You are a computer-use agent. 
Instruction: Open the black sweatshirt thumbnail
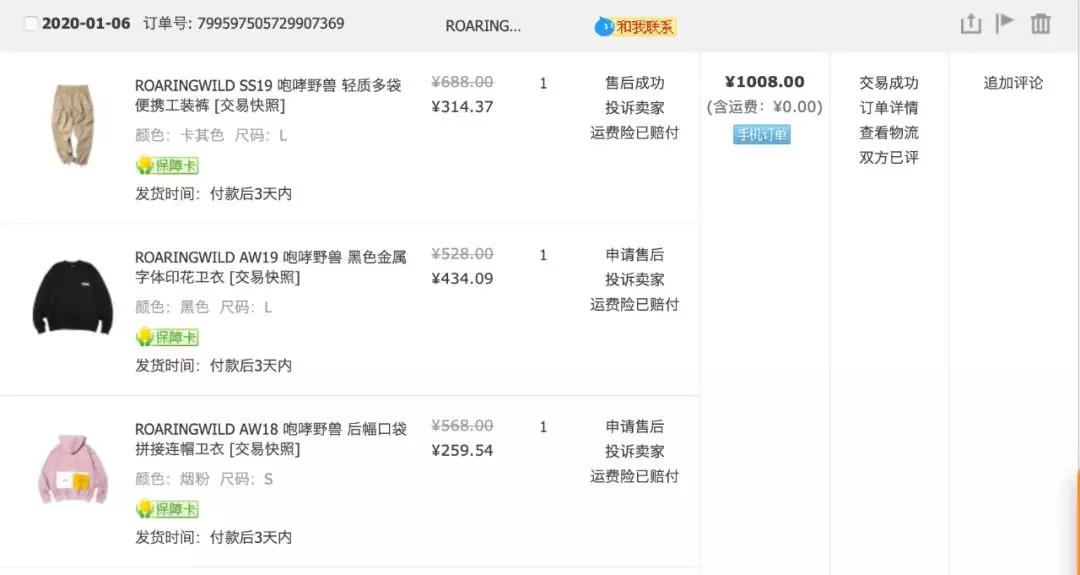tap(72, 297)
